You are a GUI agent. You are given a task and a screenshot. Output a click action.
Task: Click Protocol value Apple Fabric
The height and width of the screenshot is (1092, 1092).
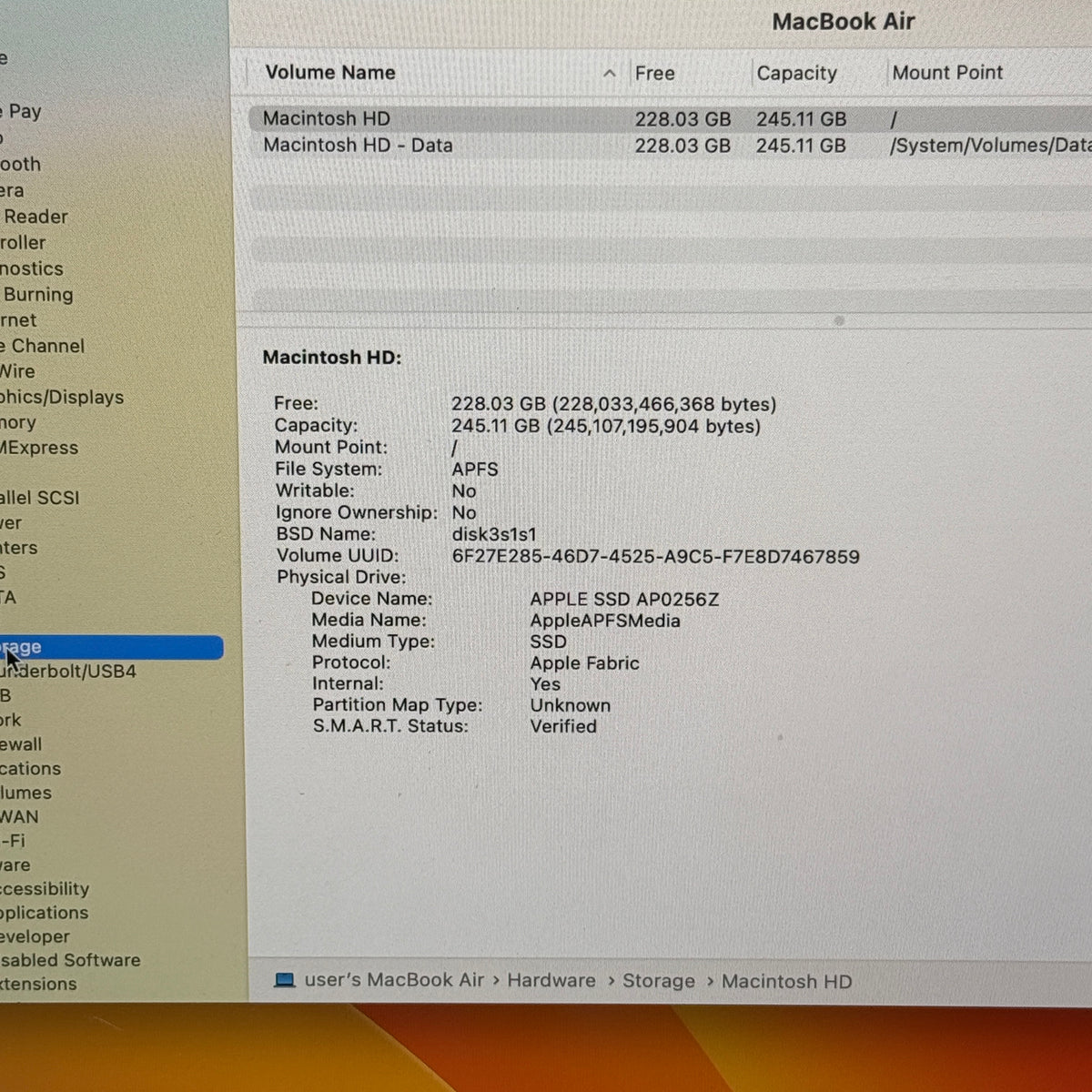tap(584, 662)
